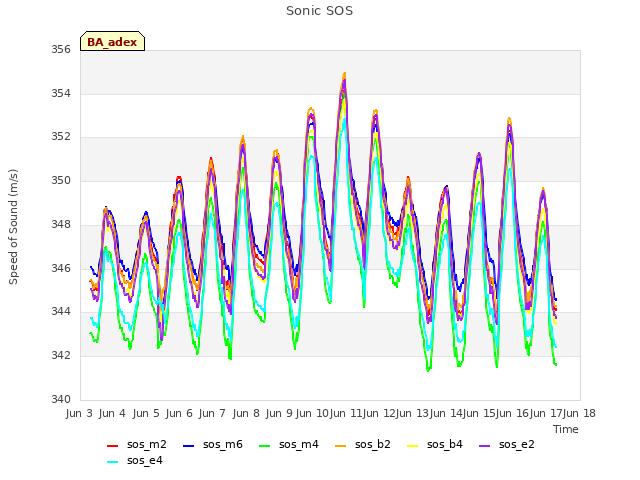Click the yellow sos_b4 legend swatch
This screenshot has height=480, width=640.
413,446
